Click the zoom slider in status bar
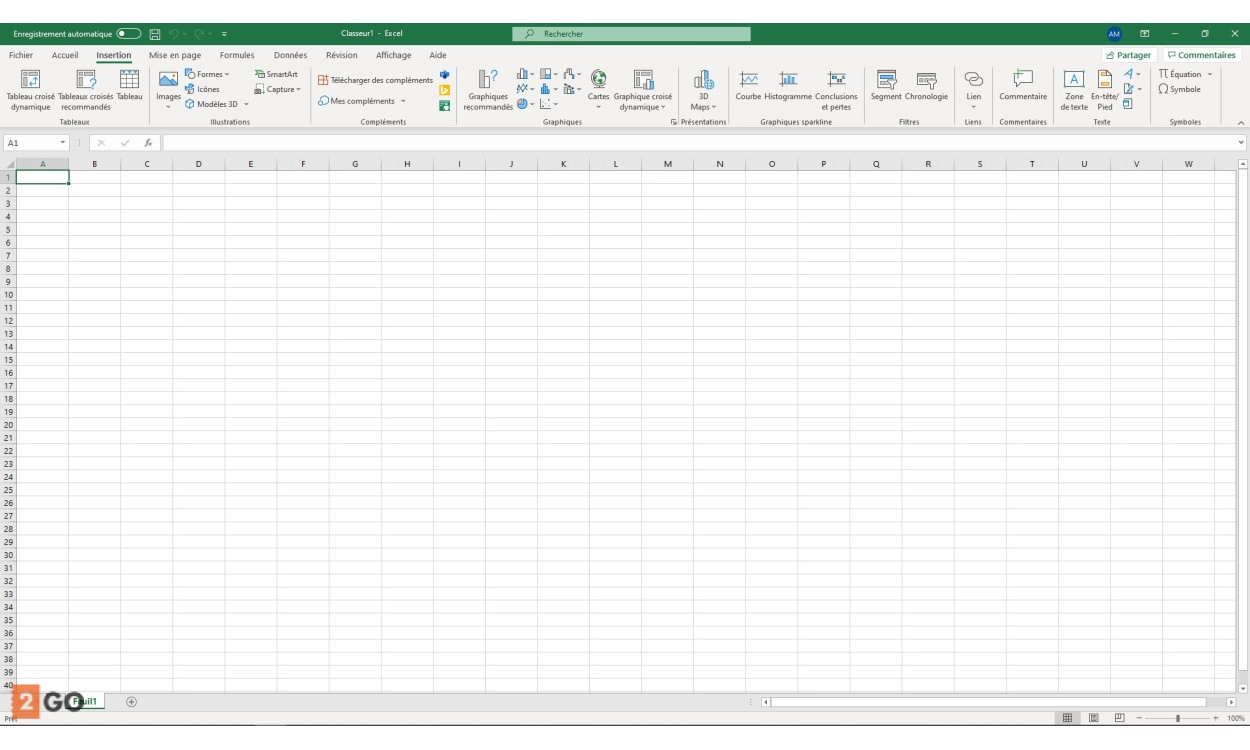Screen dimensions: 1250x750 tap(1178, 718)
